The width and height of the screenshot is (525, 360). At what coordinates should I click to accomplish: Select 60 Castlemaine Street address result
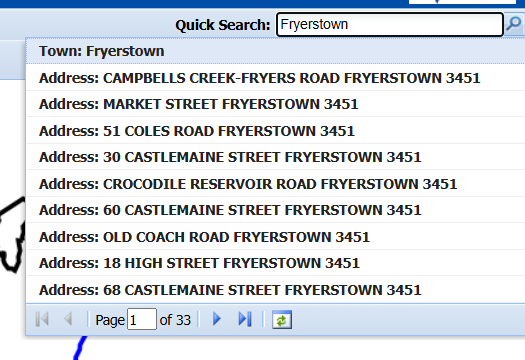pos(275,210)
